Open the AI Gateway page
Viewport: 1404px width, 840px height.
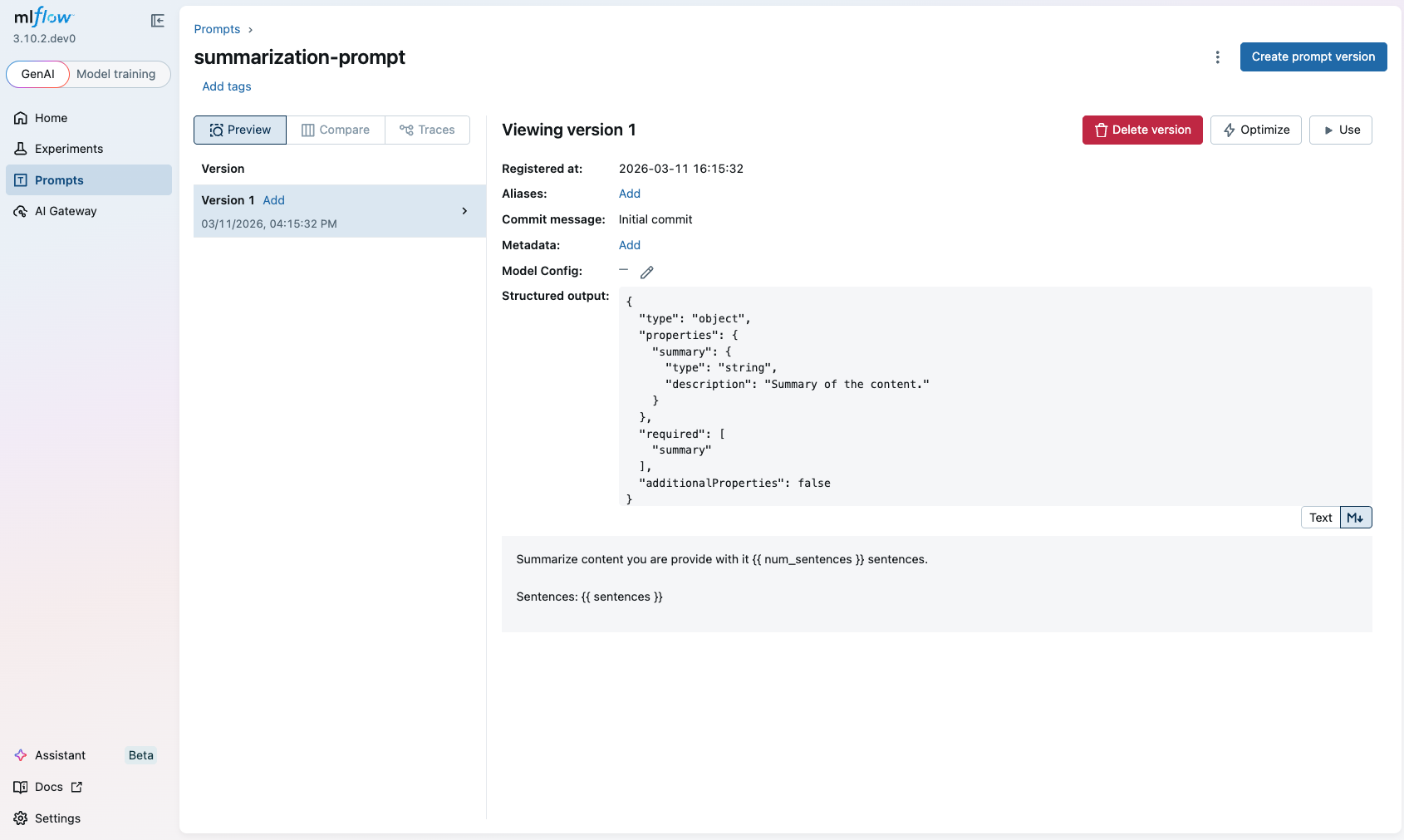[65, 211]
